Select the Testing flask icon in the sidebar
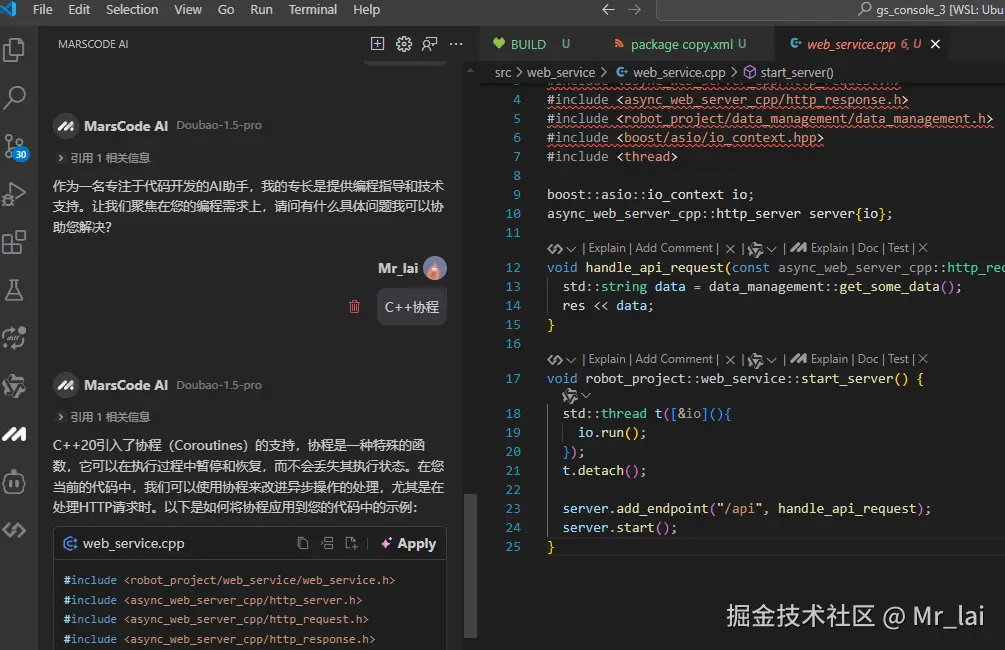The width and height of the screenshot is (1005, 650). pos(14,290)
